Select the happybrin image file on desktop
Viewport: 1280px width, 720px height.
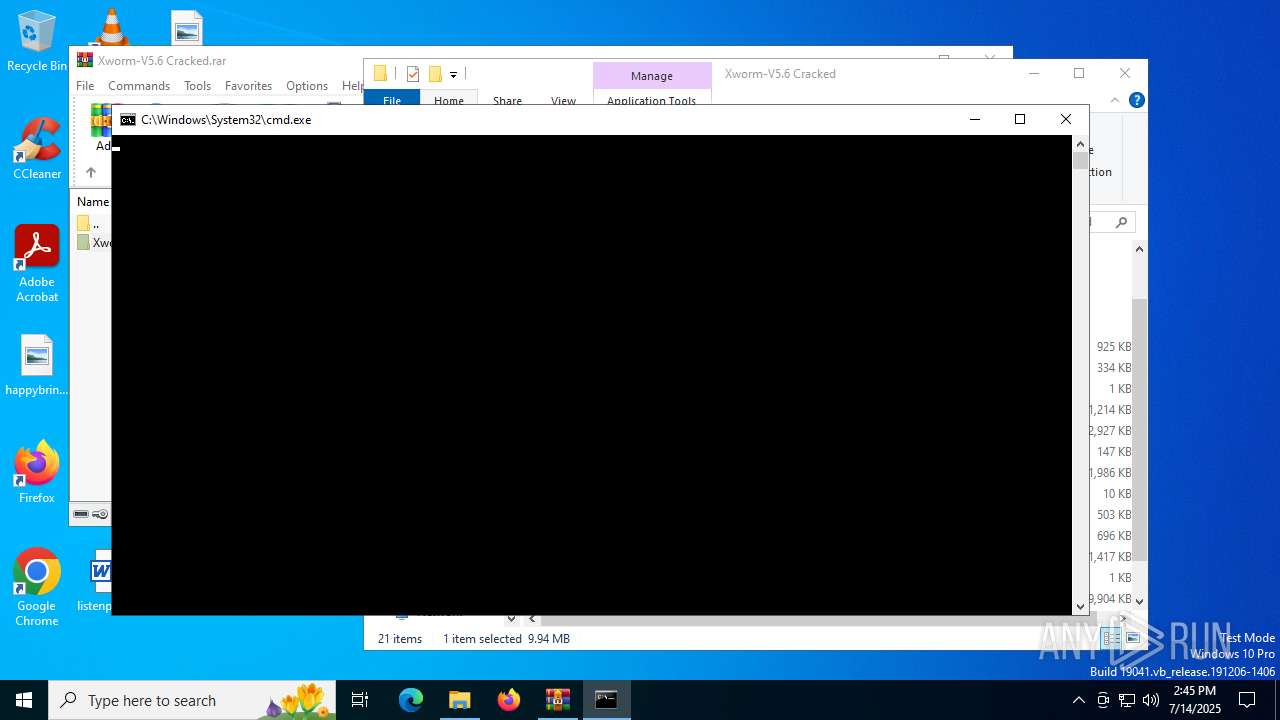coord(37,365)
